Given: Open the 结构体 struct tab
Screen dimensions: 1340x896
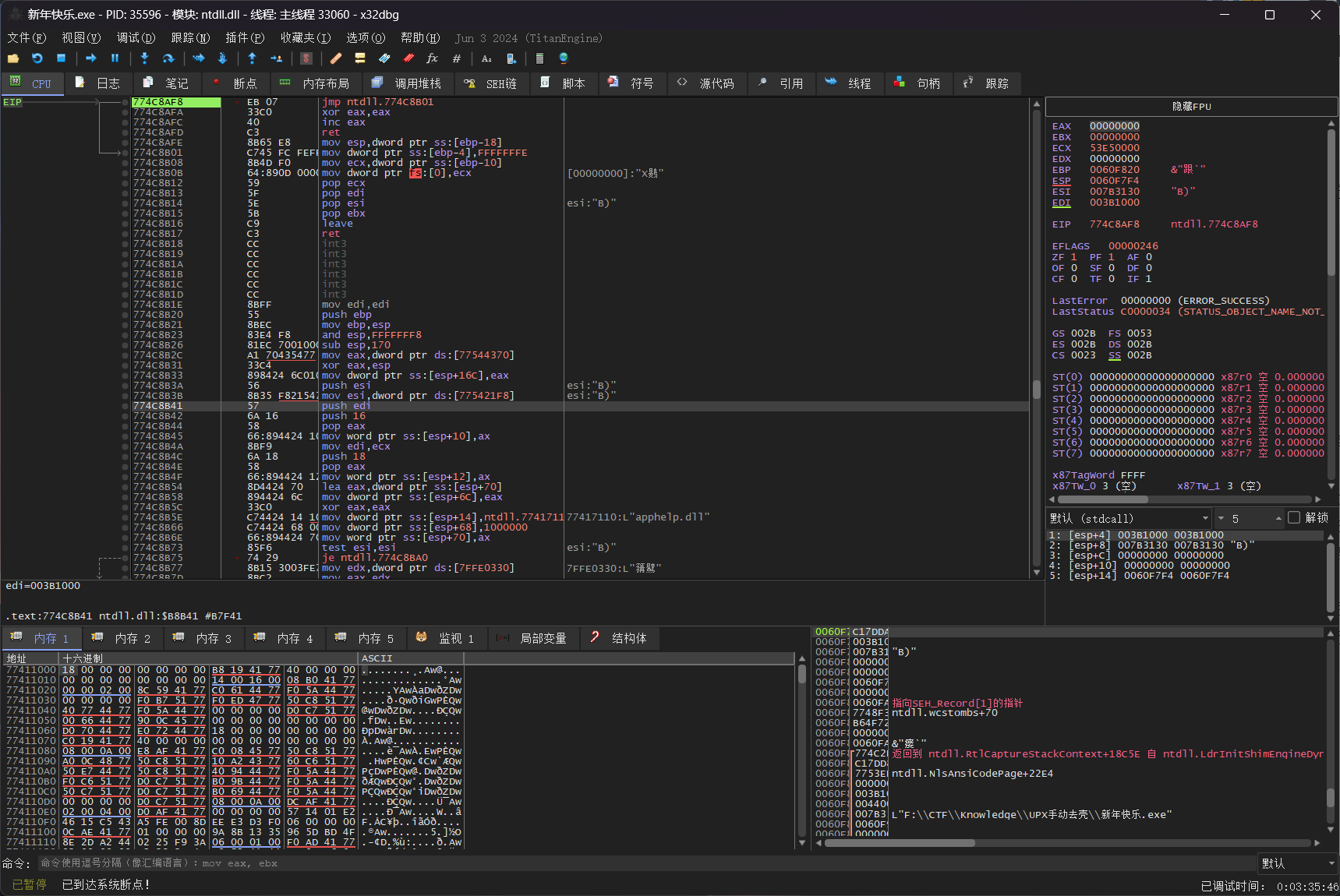Looking at the screenshot, I should 621,638.
